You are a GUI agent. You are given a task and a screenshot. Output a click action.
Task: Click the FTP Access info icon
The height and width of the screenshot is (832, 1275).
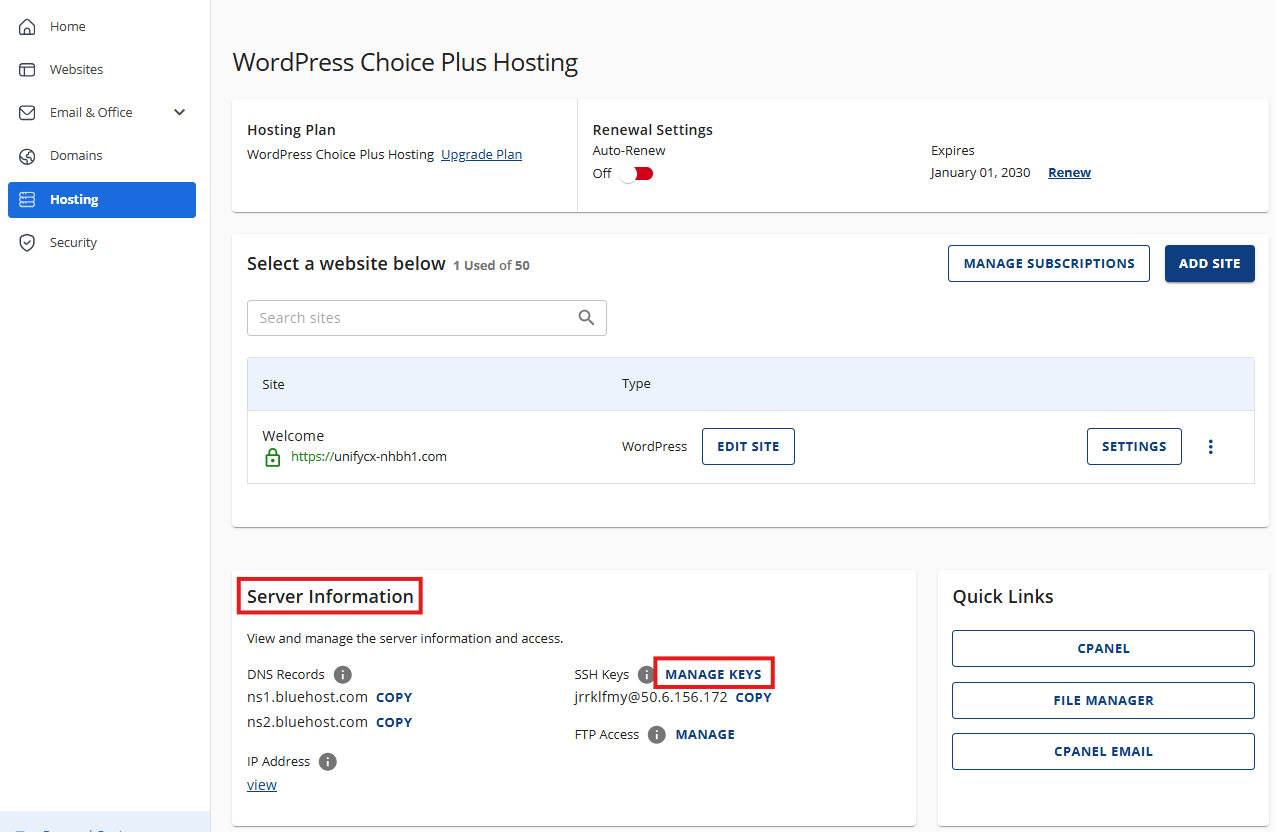point(657,734)
